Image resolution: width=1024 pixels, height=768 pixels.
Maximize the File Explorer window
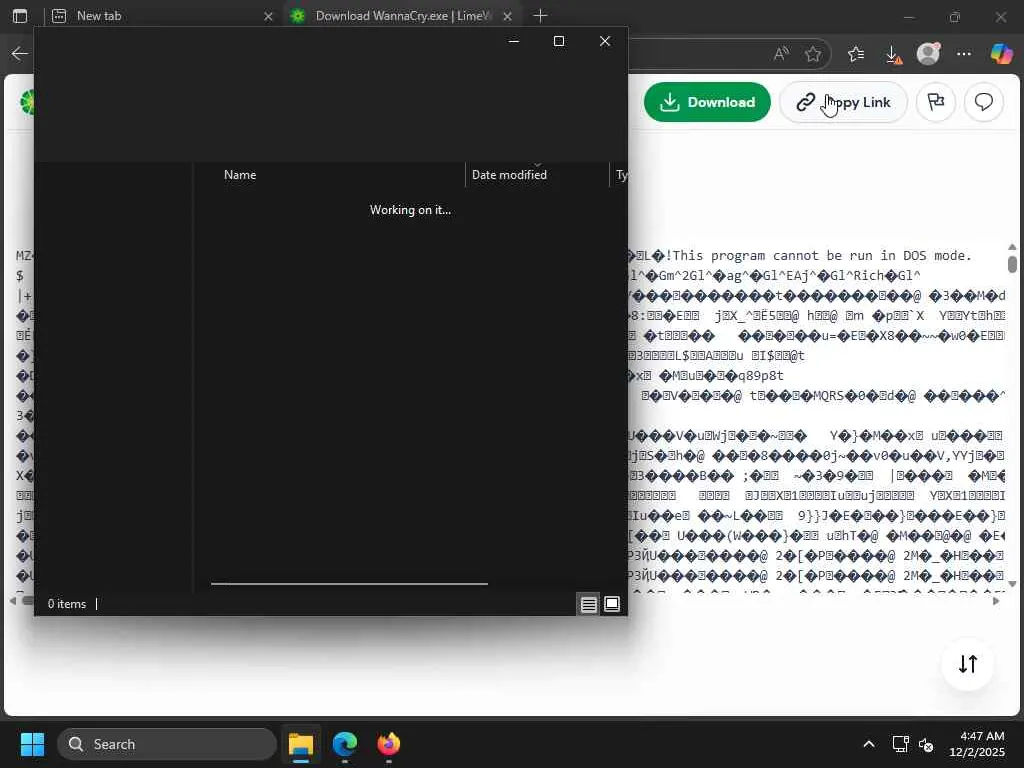[559, 41]
